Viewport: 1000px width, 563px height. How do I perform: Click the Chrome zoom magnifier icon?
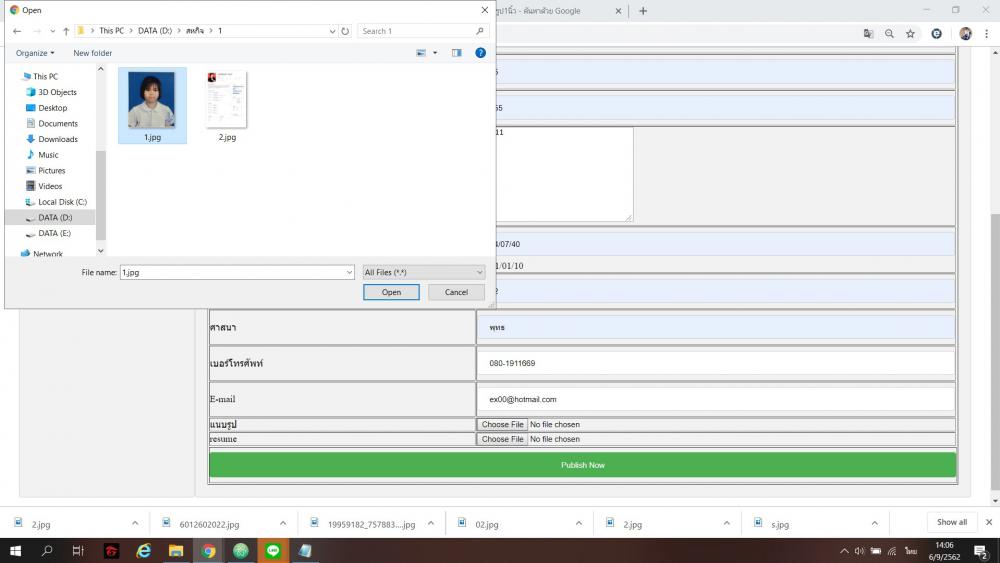[889, 33]
